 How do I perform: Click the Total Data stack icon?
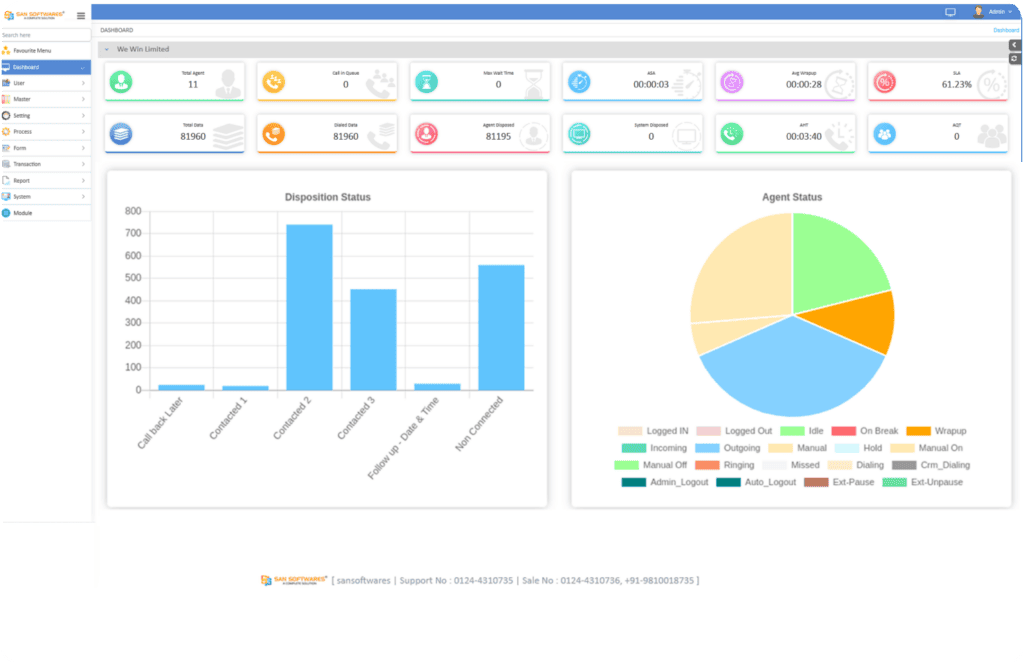(x=121, y=134)
